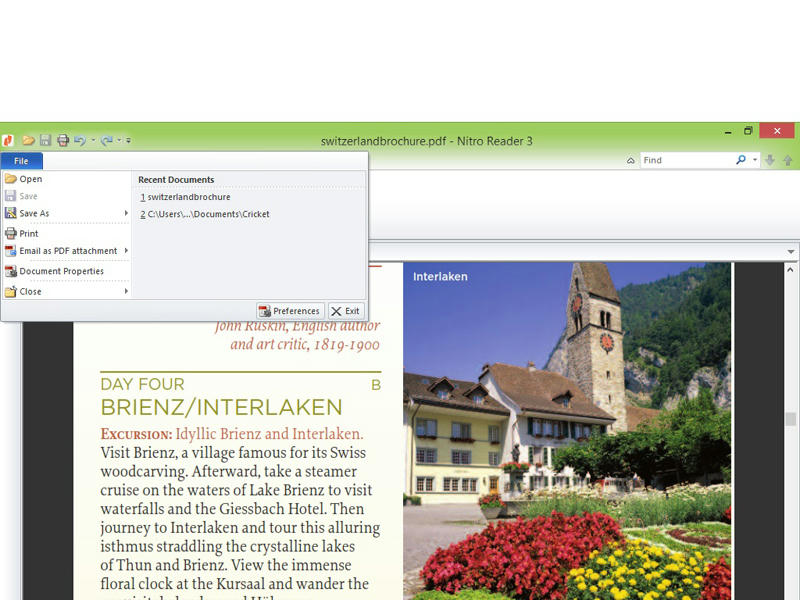Click the Interlaken photo in the document

click(567, 431)
